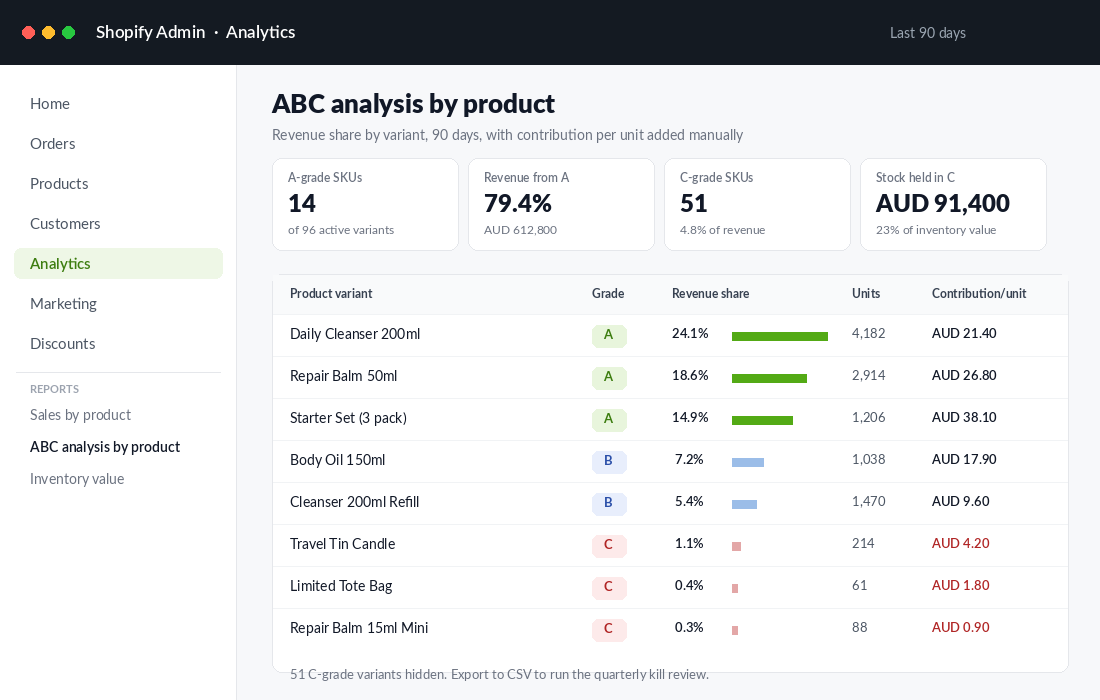Select the Repair Balm 15ml Mini name
This screenshot has width=1100, height=700.
coord(359,628)
